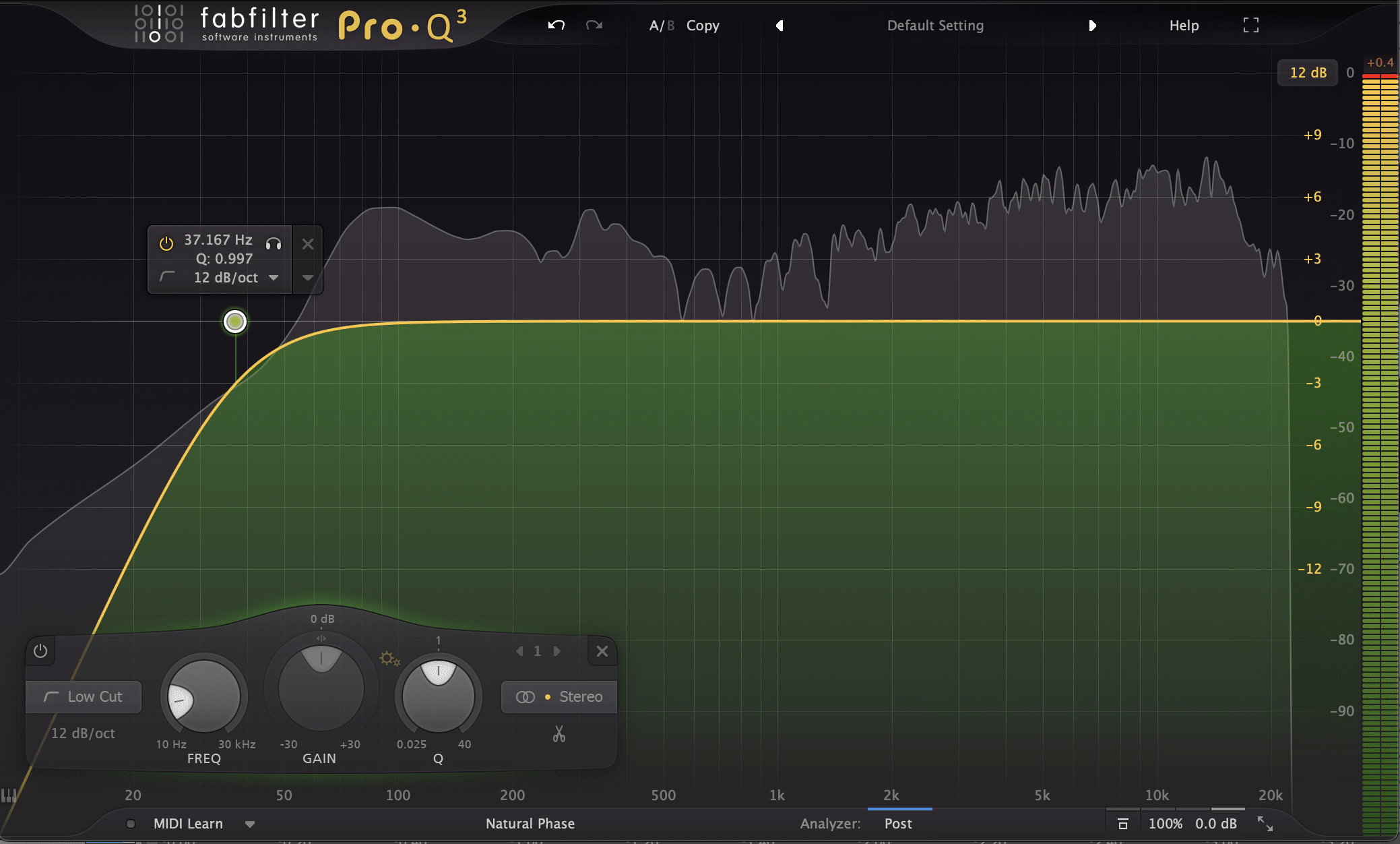The height and width of the screenshot is (844, 1400).
Task: Click the low cut shape icon in the tooltip
Action: (x=167, y=277)
